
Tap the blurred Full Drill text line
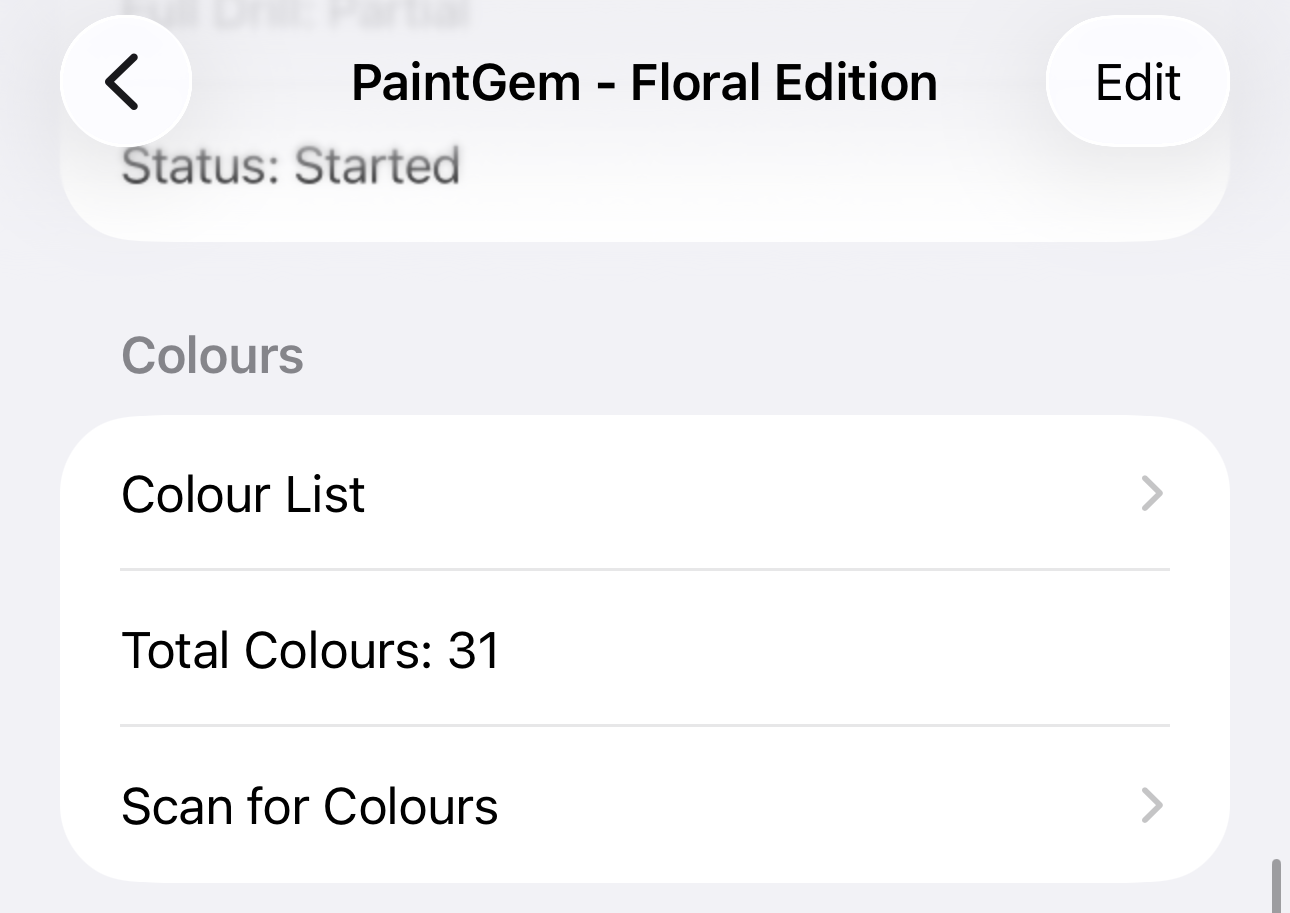point(295,14)
